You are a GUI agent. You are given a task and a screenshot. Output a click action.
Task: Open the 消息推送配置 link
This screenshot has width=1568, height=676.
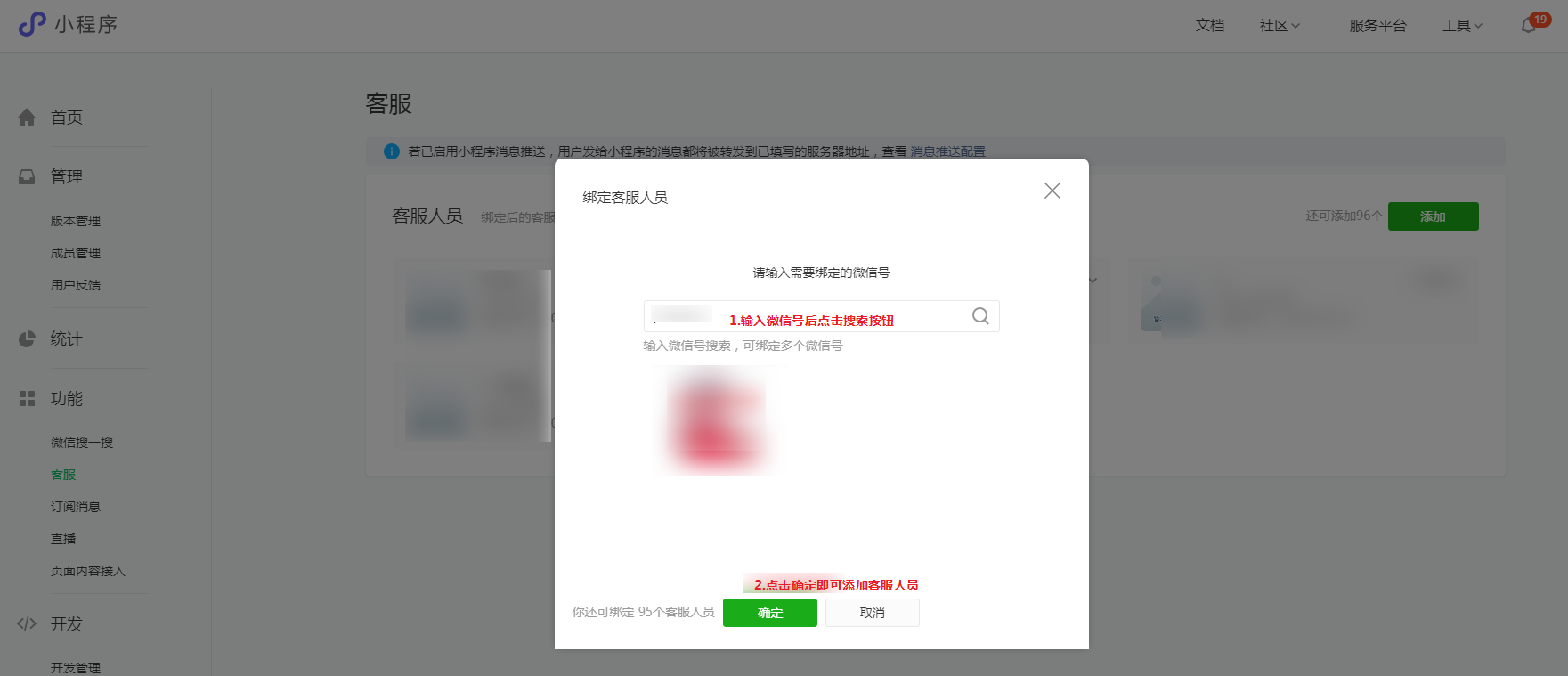pos(947,151)
